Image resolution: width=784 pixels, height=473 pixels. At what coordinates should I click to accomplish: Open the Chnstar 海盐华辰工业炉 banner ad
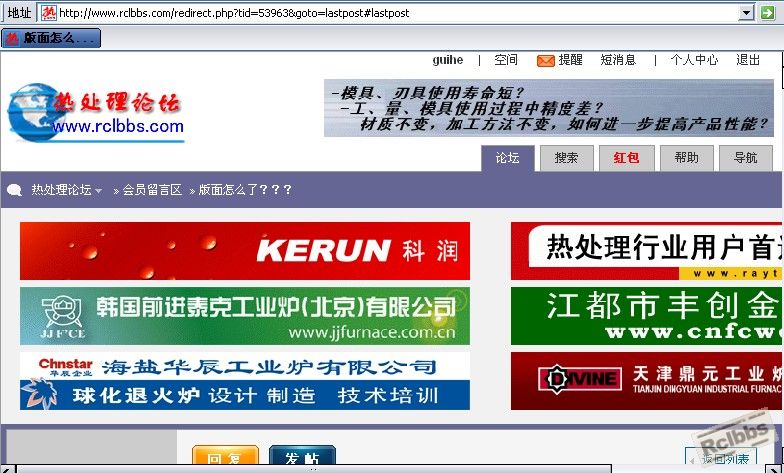[x=245, y=381]
